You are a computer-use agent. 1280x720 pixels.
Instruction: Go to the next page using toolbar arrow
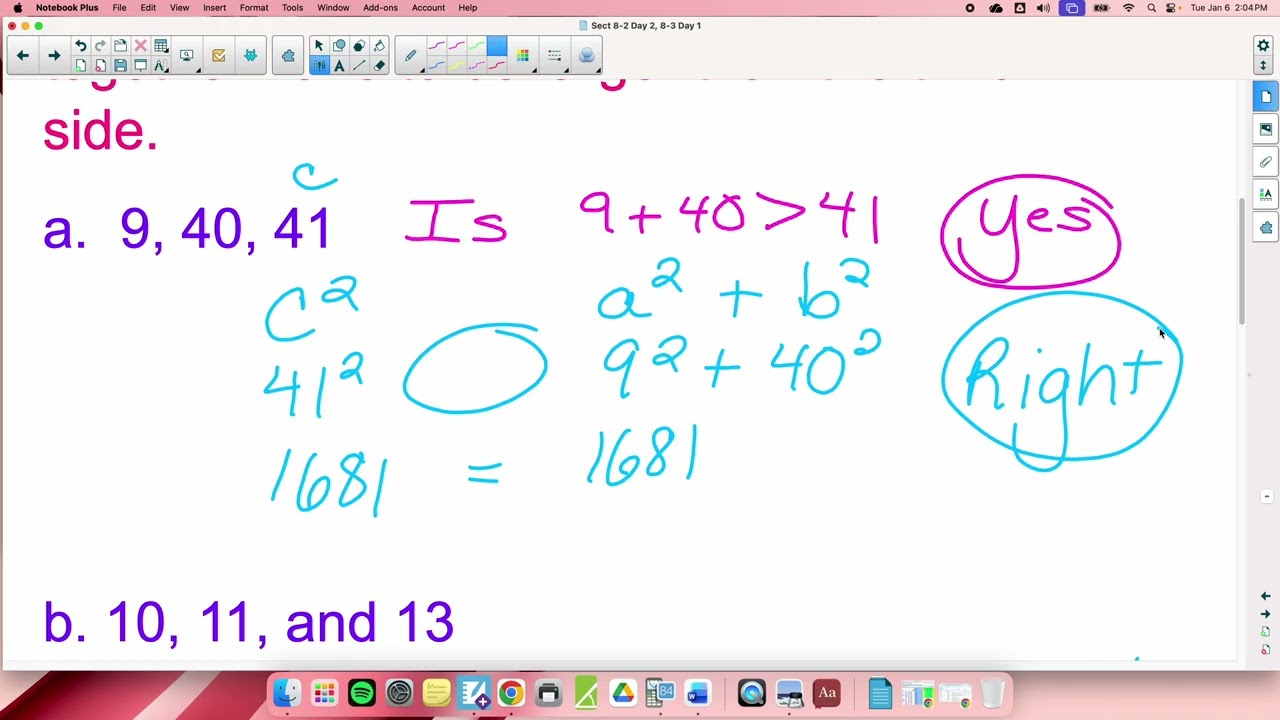pos(54,55)
